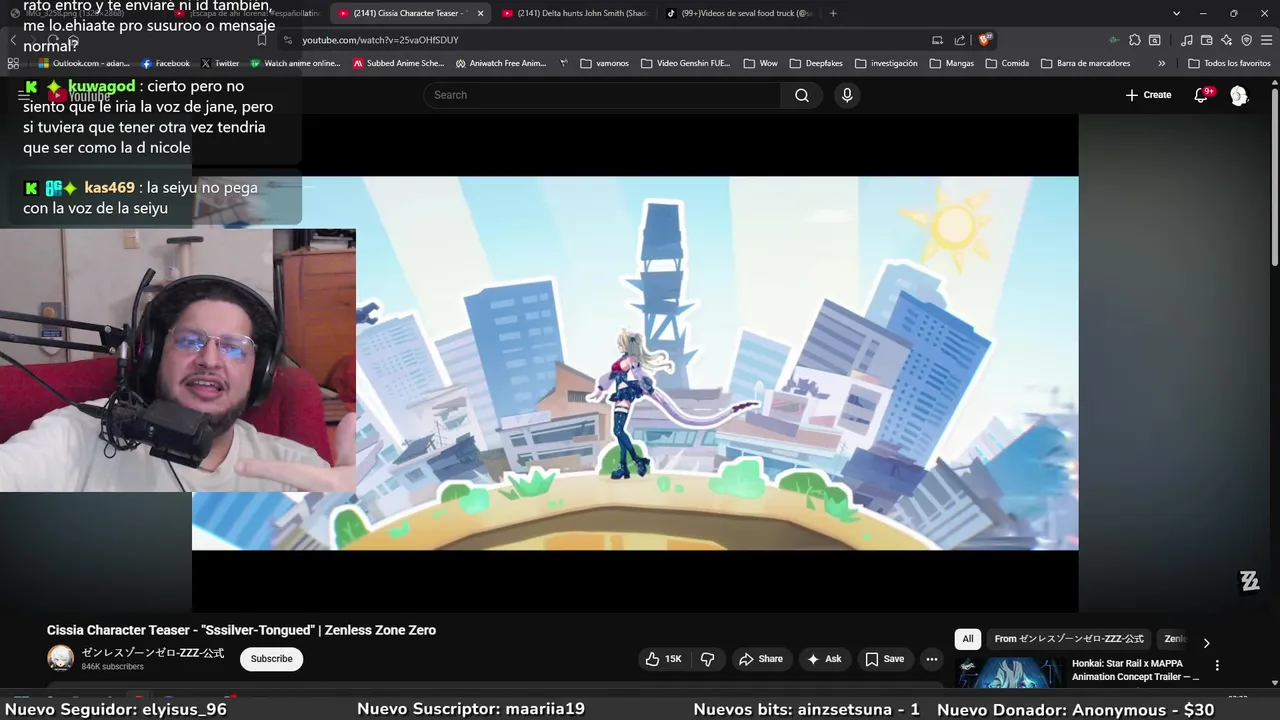Image resolution: width=1280 pixels, height=720 pixels.
Task: Dislike the video with thumbs down
Action: point(708,659)
